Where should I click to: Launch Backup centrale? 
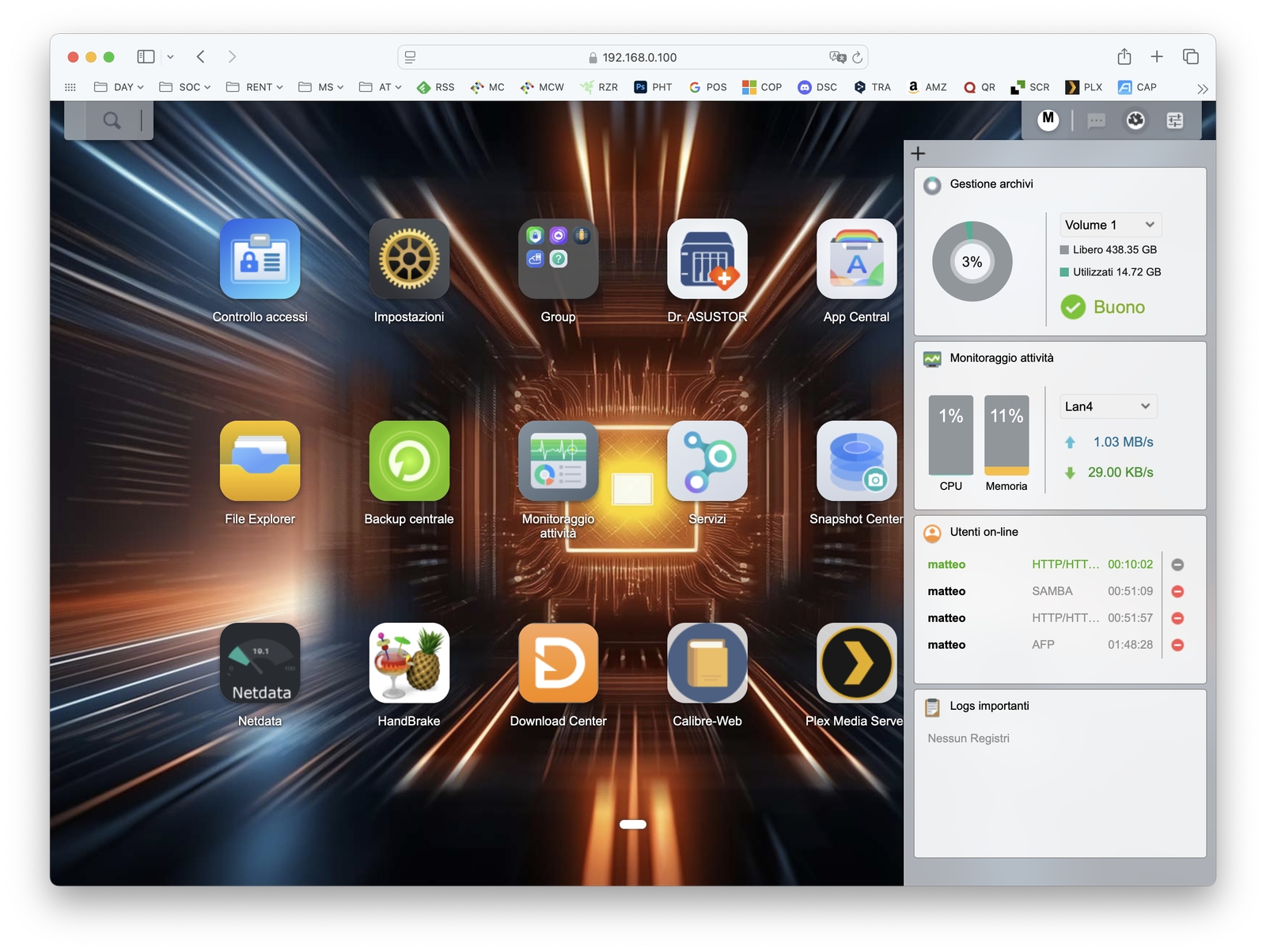409,461
